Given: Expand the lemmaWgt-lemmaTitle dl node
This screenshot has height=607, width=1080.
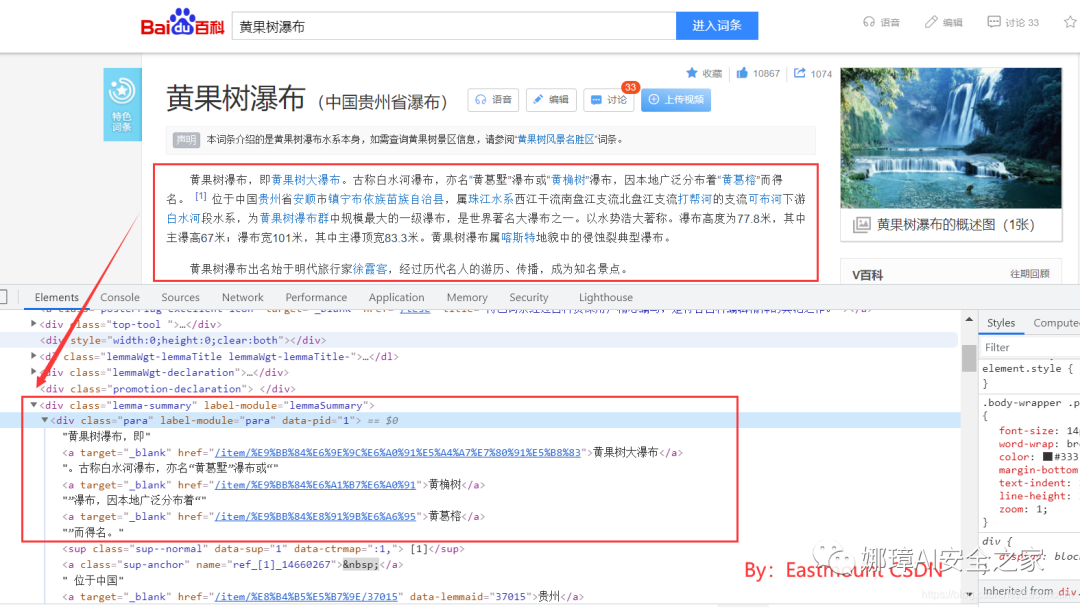Looking at the screenshot, I should click(x=34, y=356).
